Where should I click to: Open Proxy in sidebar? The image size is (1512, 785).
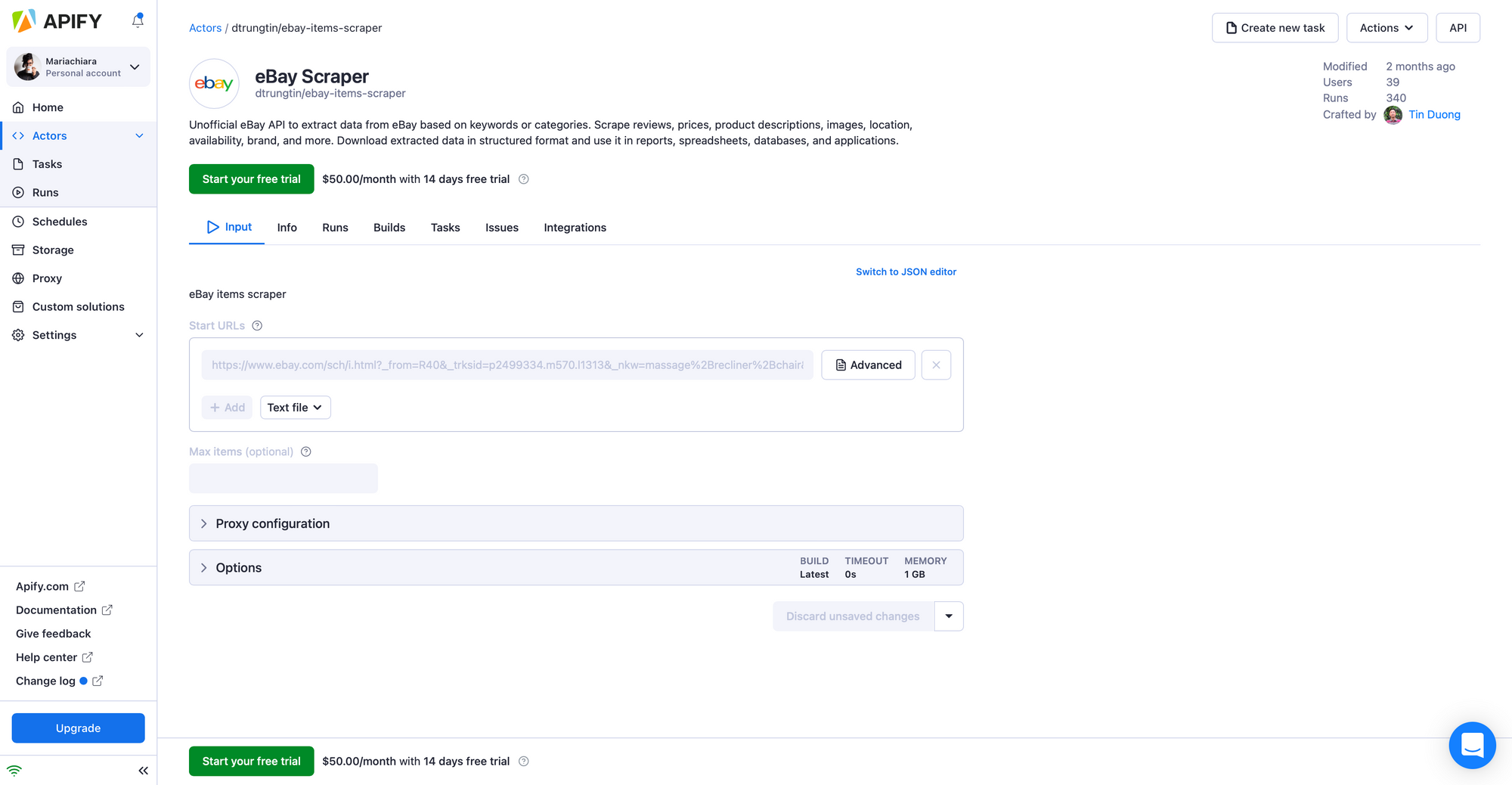click(x=79, y=278)
